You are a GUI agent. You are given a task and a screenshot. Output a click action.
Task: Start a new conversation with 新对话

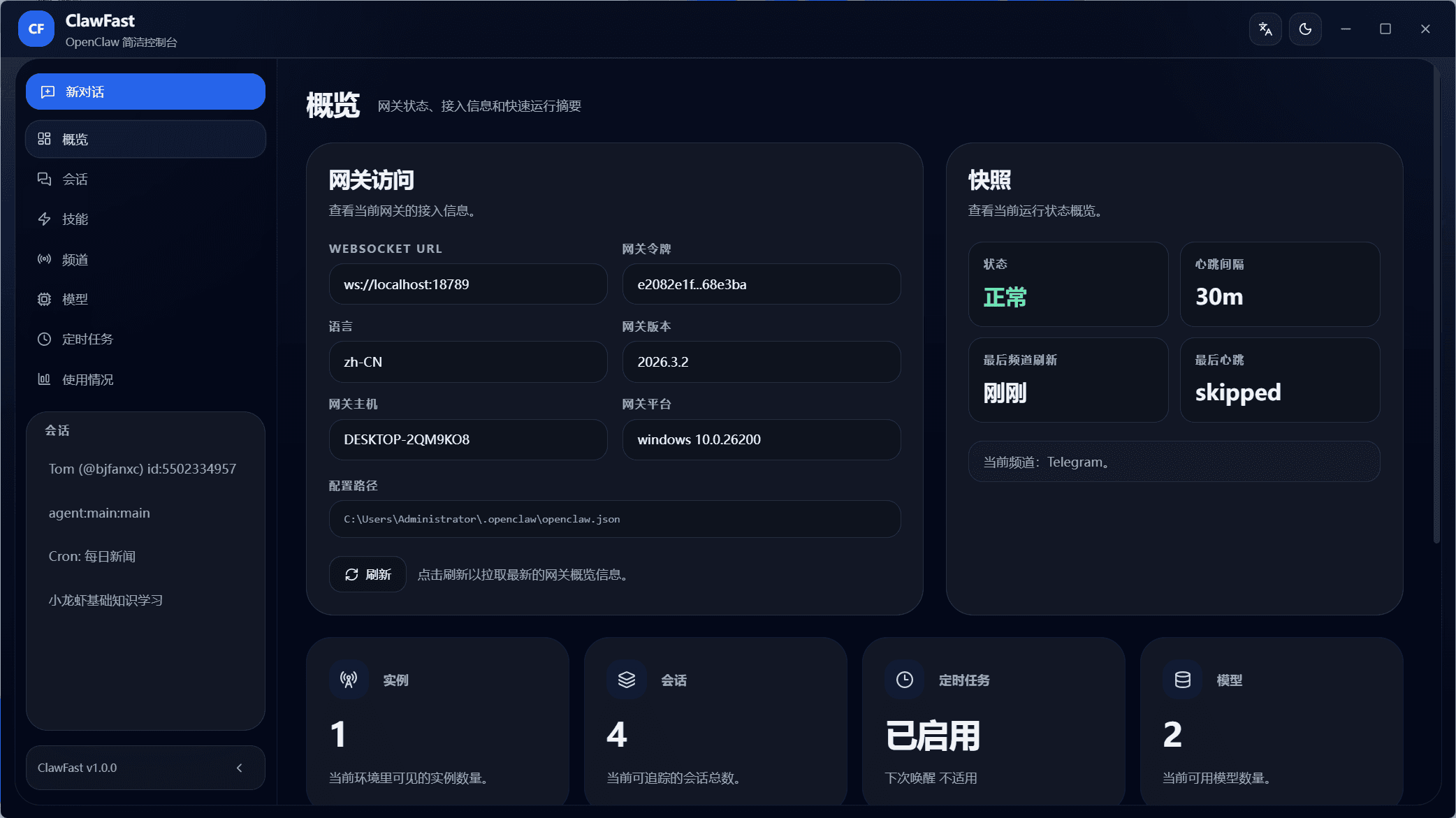coord(145,92)
